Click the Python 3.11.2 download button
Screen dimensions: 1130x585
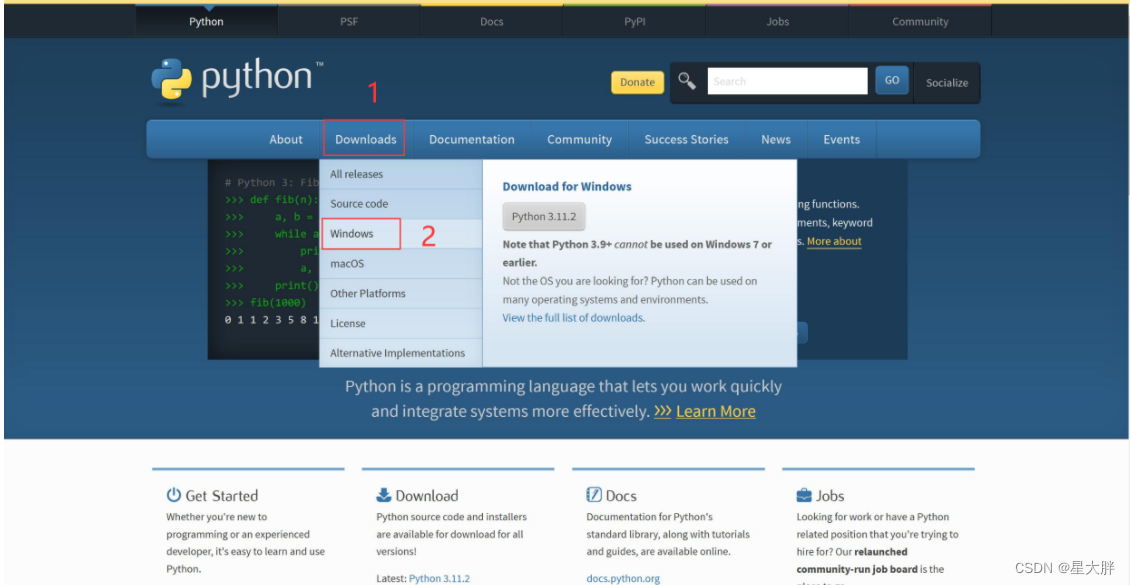coord(544,217)
